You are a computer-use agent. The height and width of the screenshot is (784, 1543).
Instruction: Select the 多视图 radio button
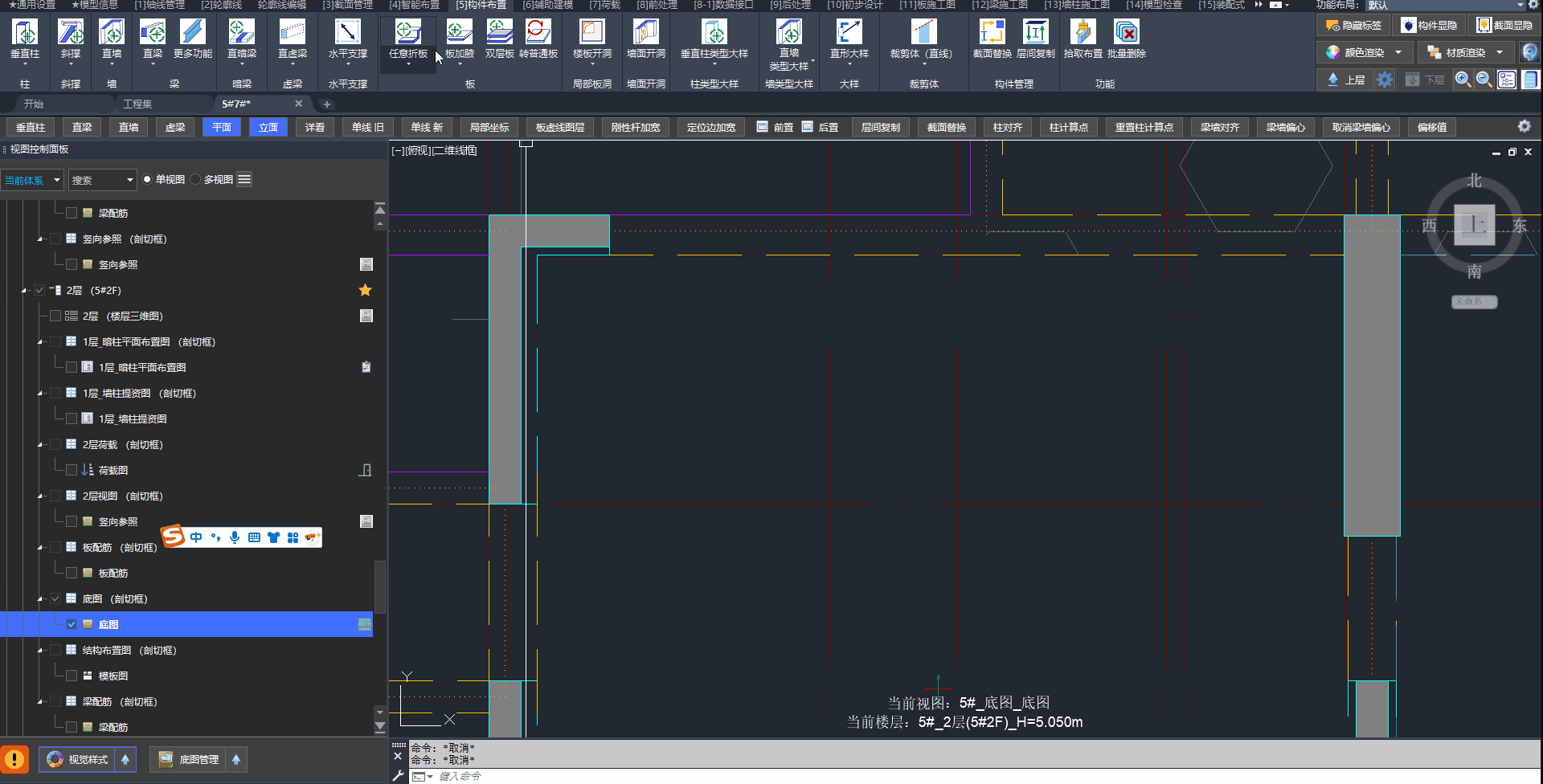[x=195, y=180]
